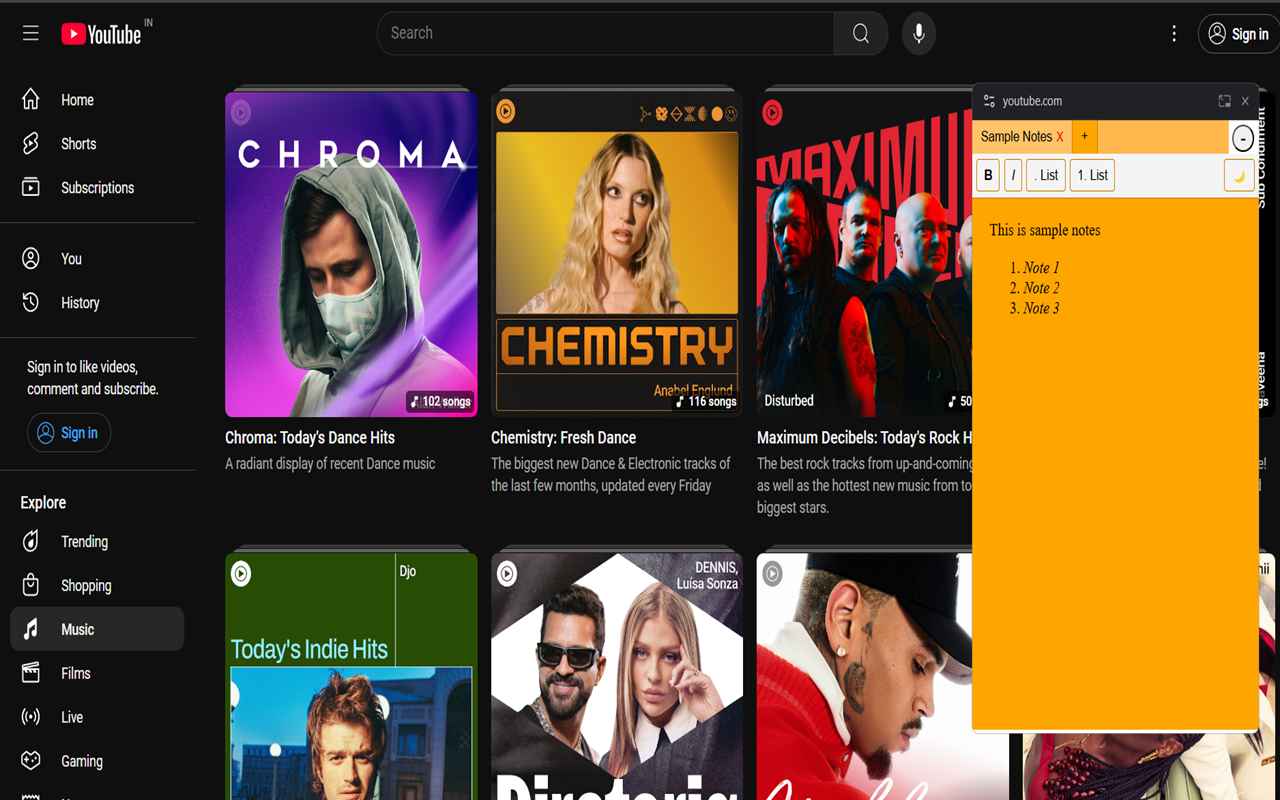
Task: Go to the YouTube logo homepage
Action: coord(101,34)
